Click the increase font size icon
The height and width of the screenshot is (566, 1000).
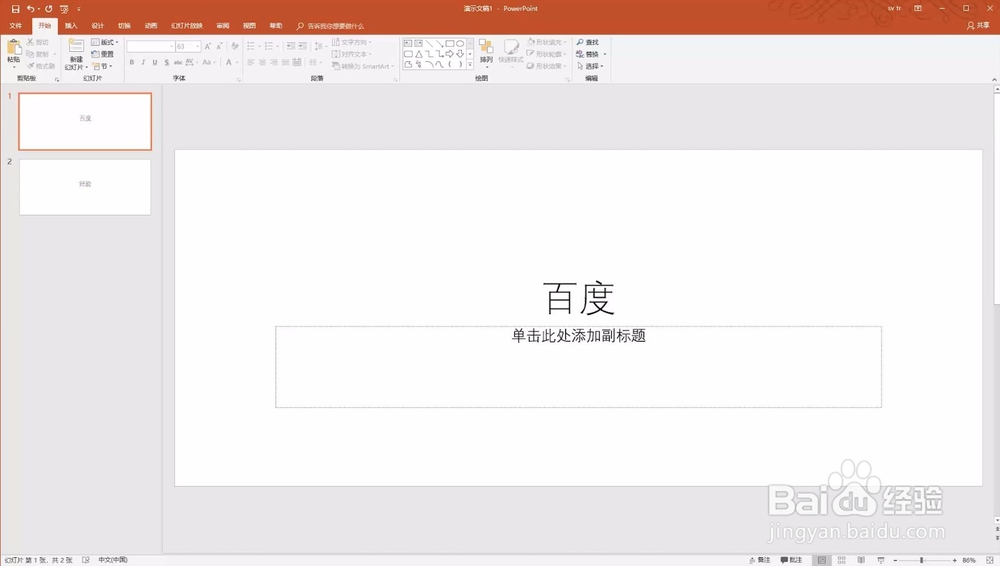208,46
